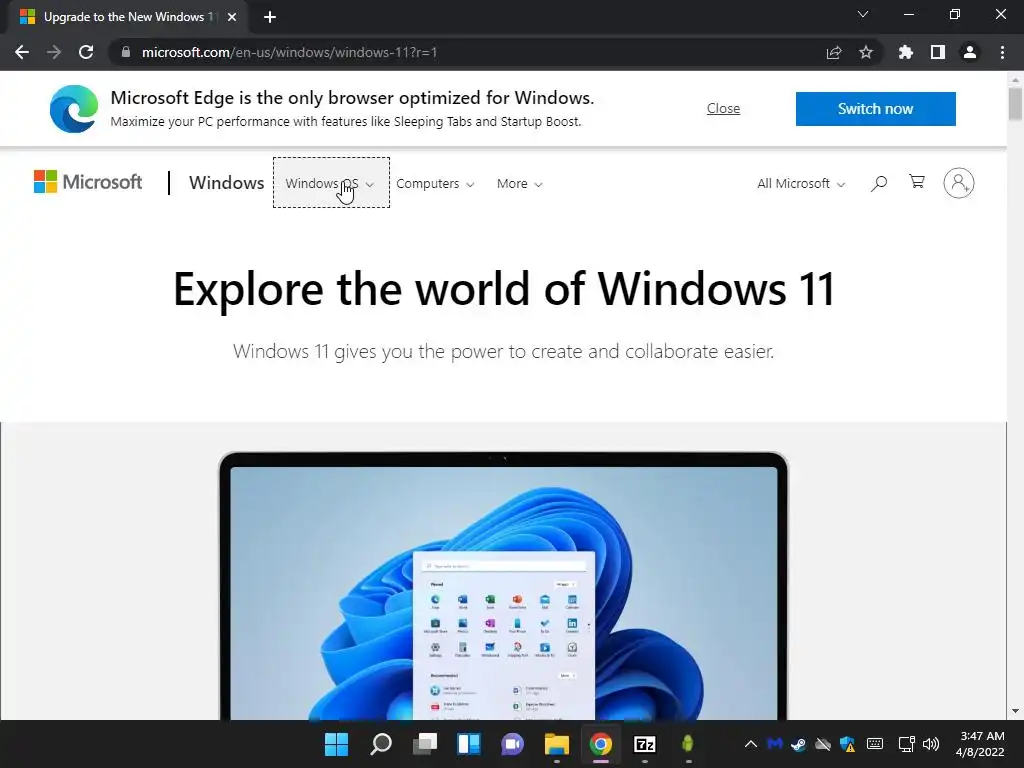Click the URL address bar

470,52
